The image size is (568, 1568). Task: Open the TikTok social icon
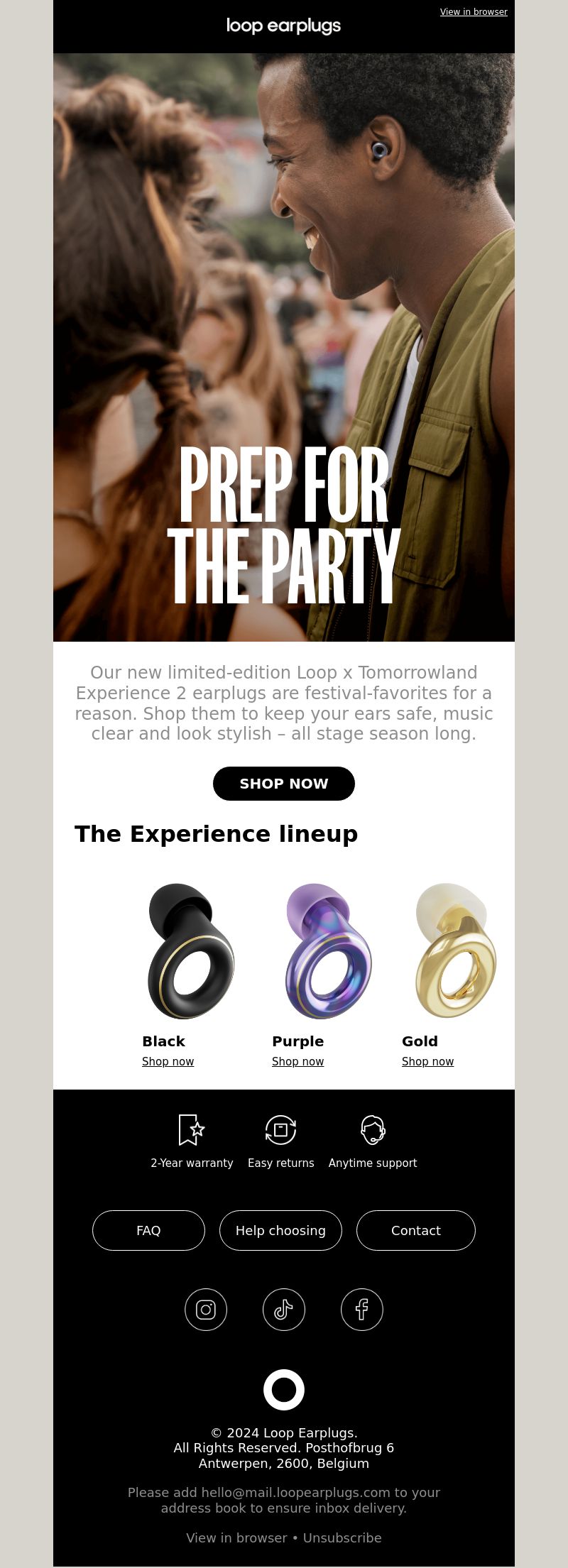[x=284, y=1310]
